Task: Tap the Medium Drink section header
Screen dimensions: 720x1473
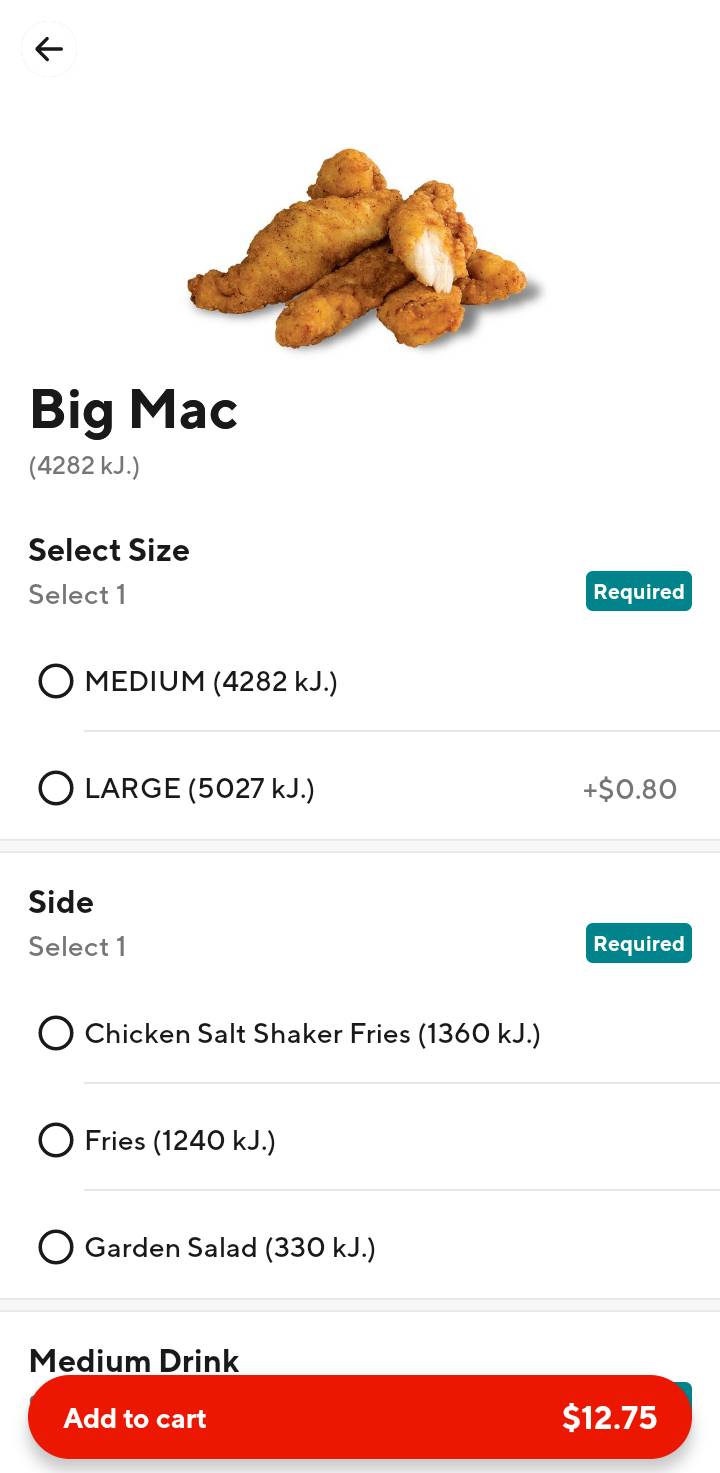Action: click(134, 1360)
